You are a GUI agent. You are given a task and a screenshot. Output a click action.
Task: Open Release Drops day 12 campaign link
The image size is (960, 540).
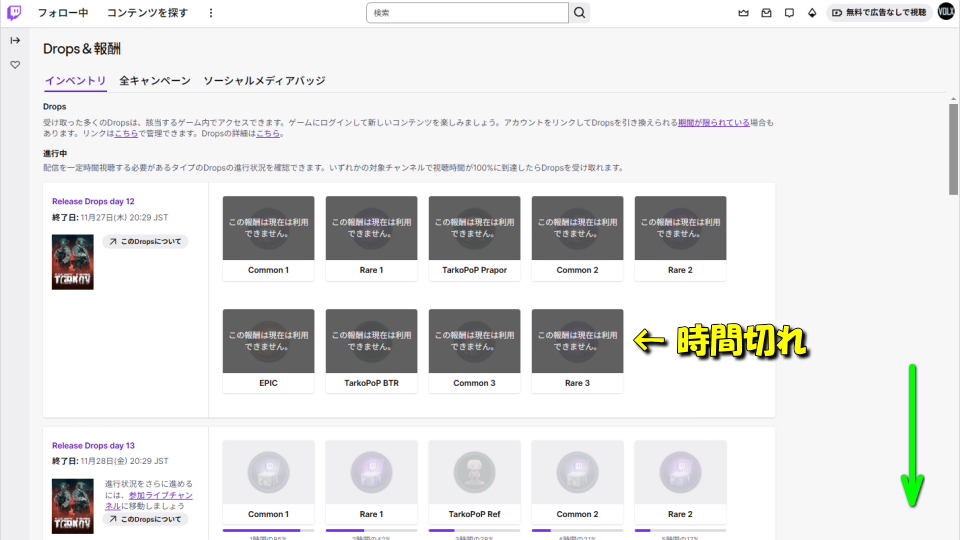pyautogui.click(x=93, y=201)
